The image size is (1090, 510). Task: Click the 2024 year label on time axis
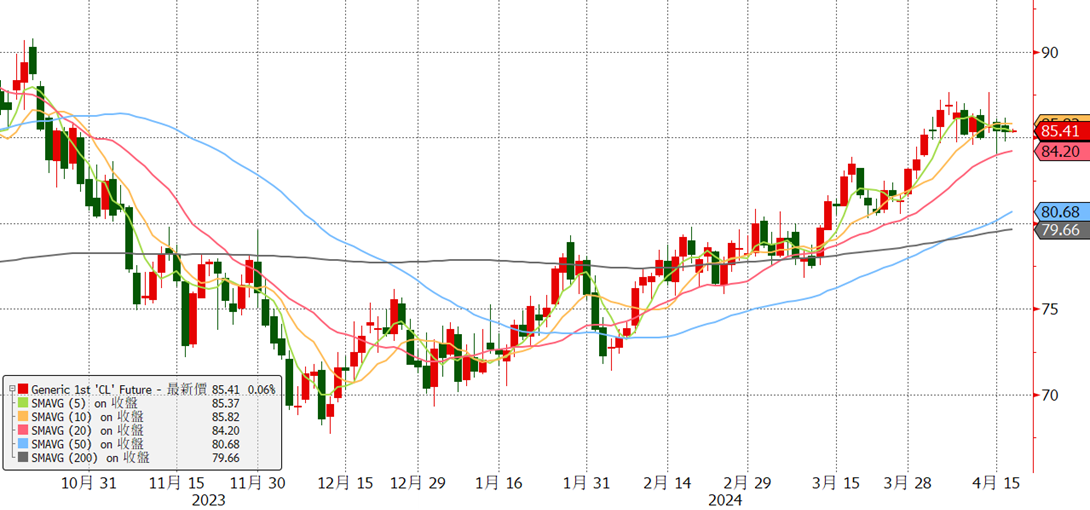tap(726, 500)
